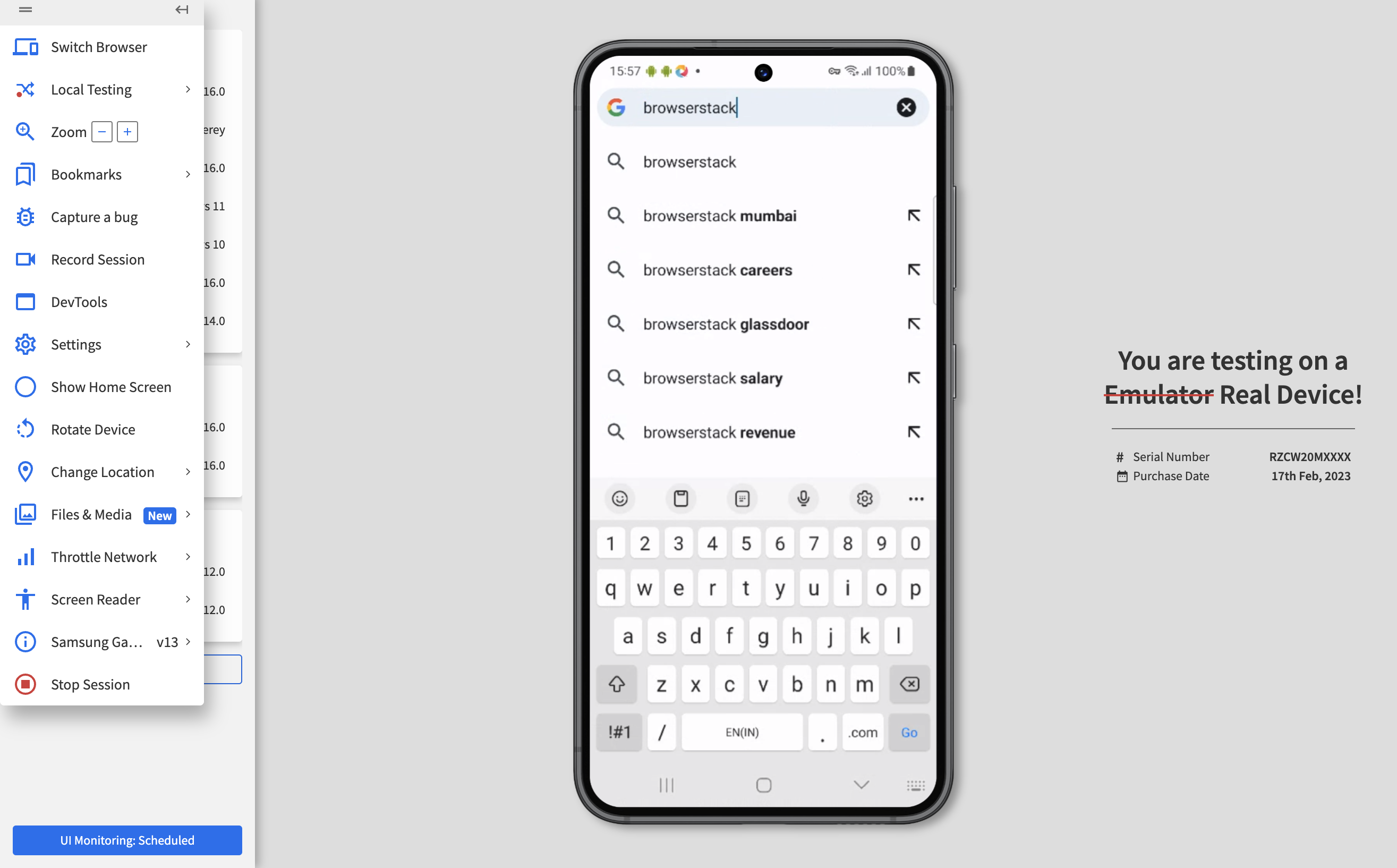Screen dimensions: 1397x868
Task: Click the Capture a Bug icon
Action: click(x=25, y=217)
